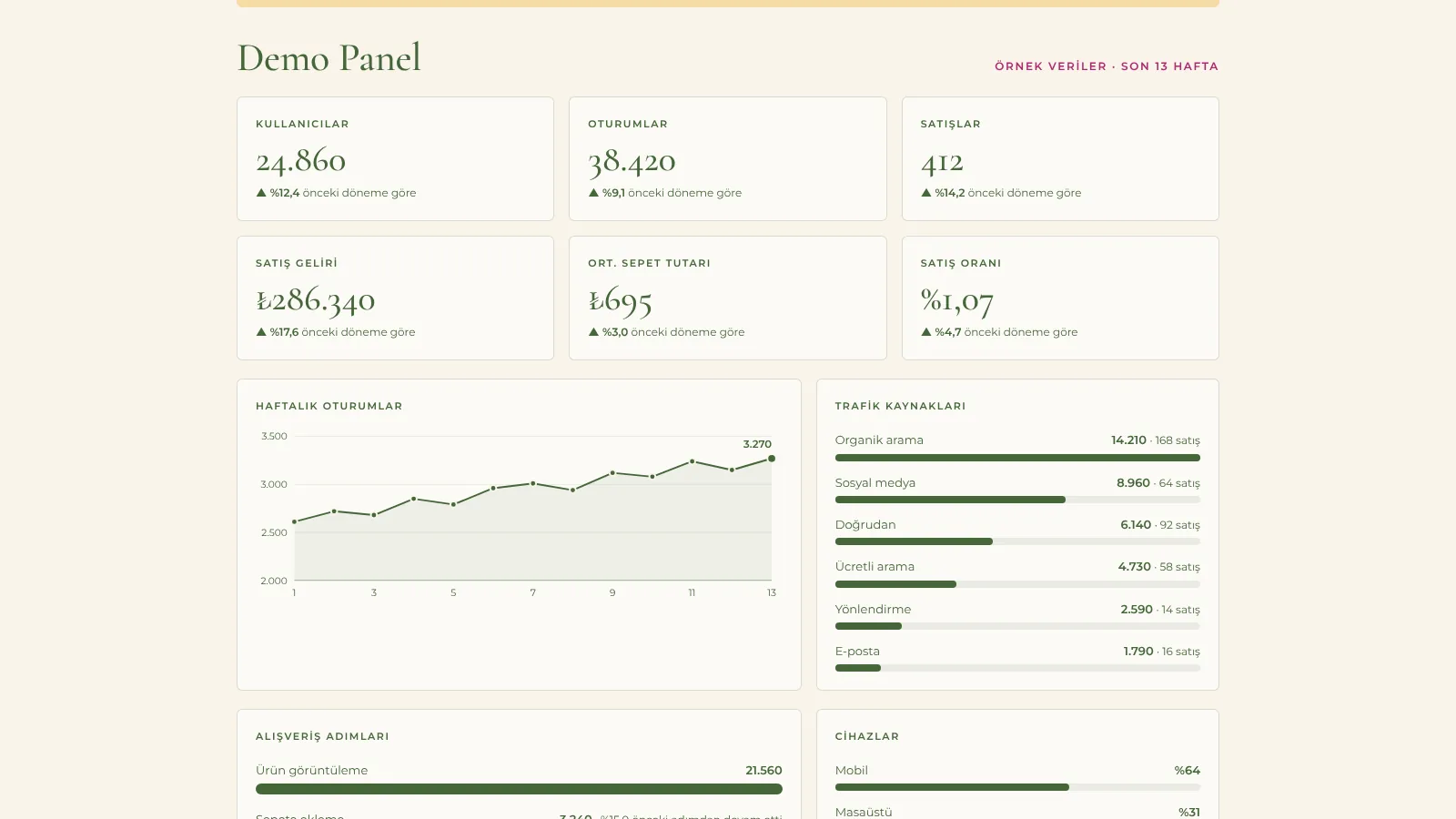Viewport: 1456px width, 819px height.
Task: Click the E-posta source label
Action: pos(857,652)
